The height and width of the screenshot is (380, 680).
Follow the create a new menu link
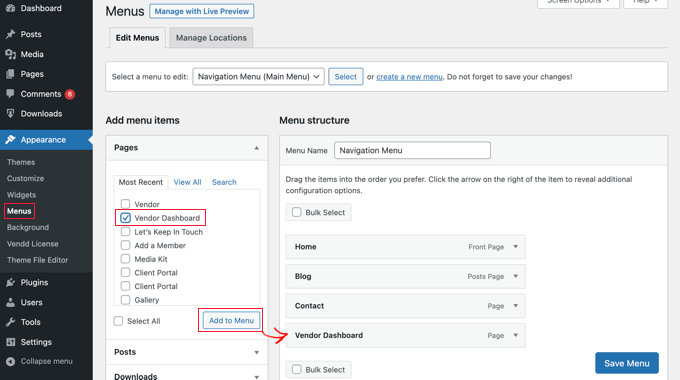coord(409,77)
